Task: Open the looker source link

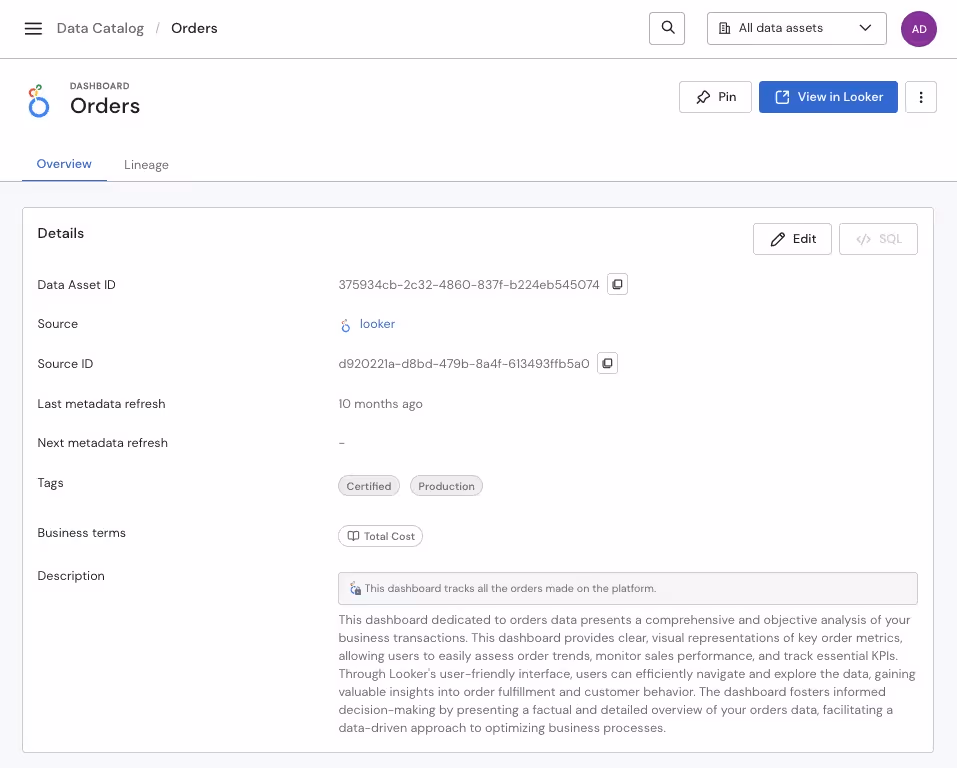Action: (x=377, y=324)
